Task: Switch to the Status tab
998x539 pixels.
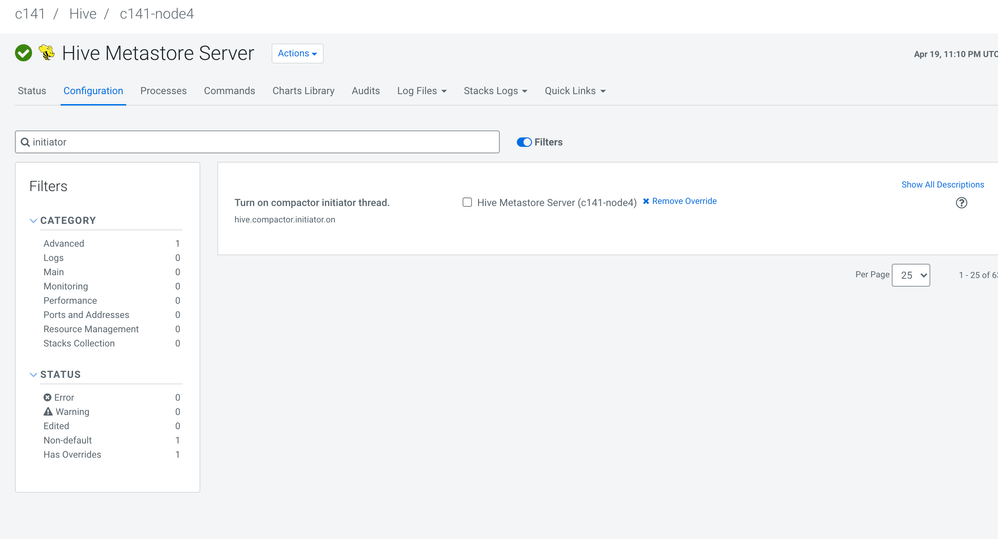Action: click(32, 91)
